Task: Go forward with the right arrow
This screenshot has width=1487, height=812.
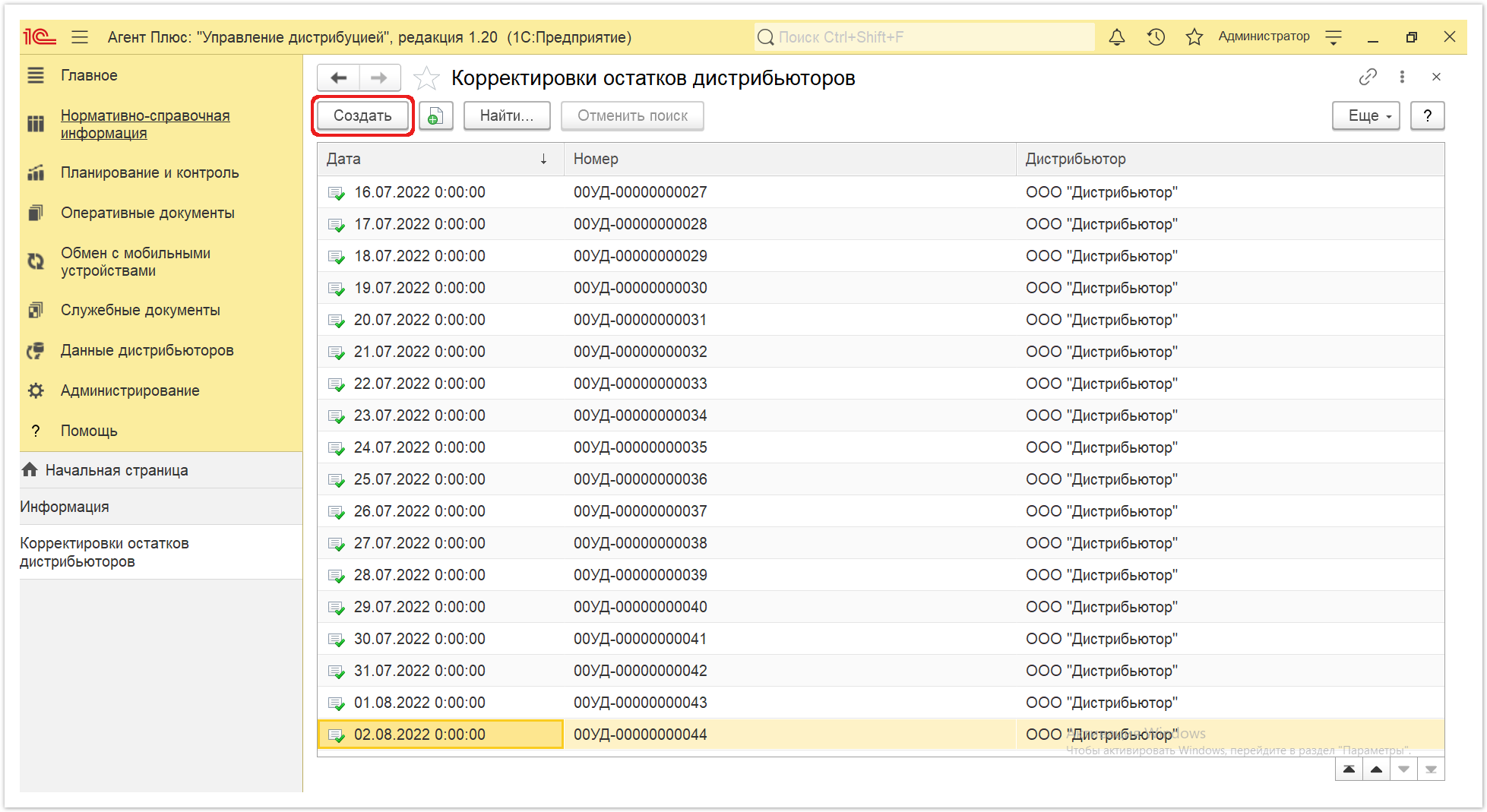Action: pyautogui.click(x=379, y=77)
